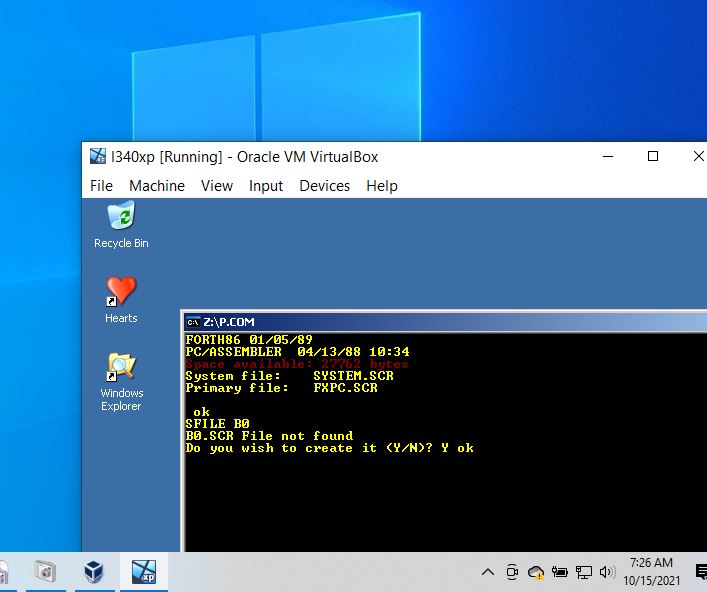Click the OneDrive cloud warning tray icon
Image resolution: width=707 pixels, height=592 pixels.
click(x=536, y=572)
